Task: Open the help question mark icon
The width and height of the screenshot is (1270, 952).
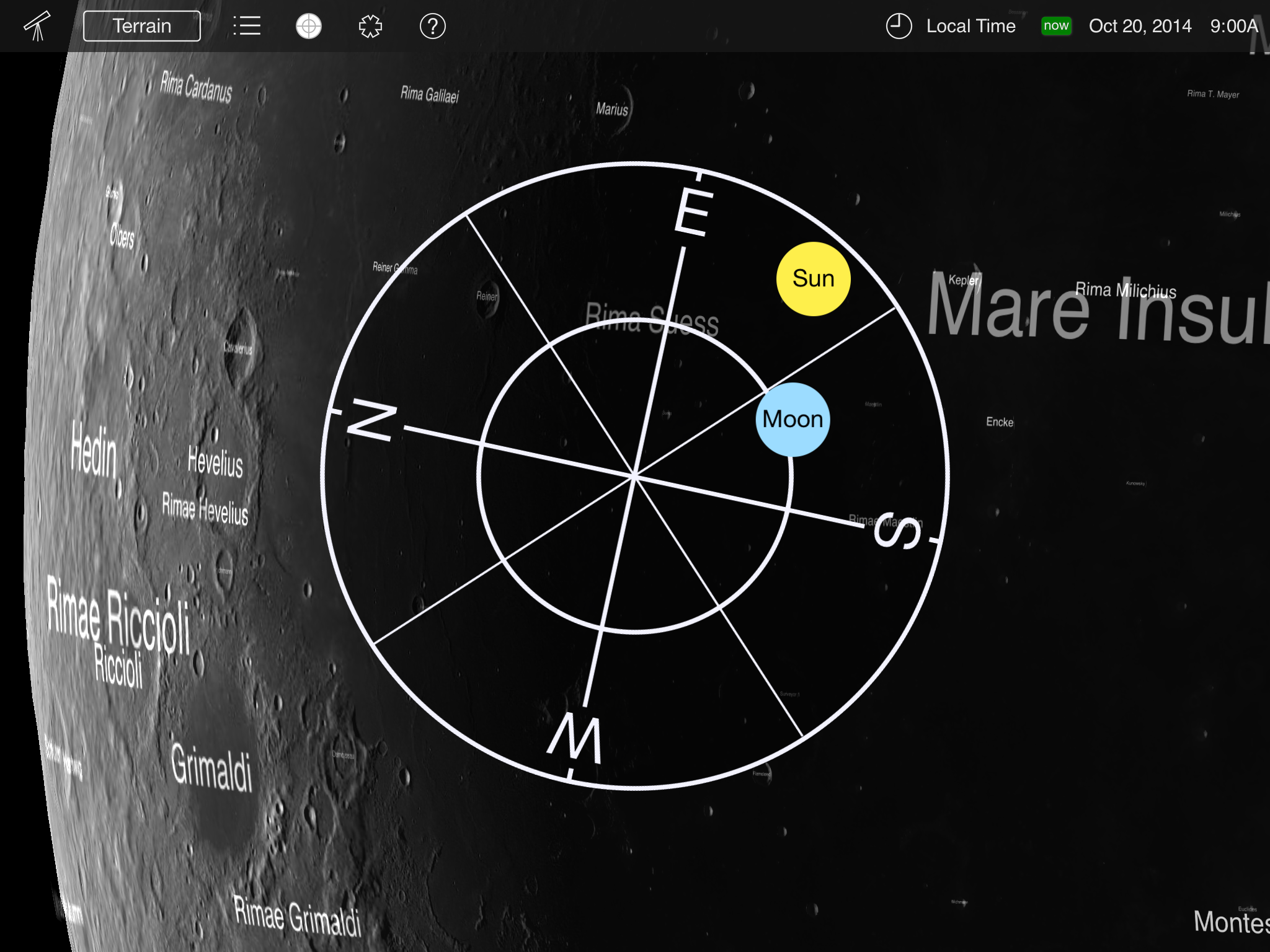Action: tap(432, 26)
